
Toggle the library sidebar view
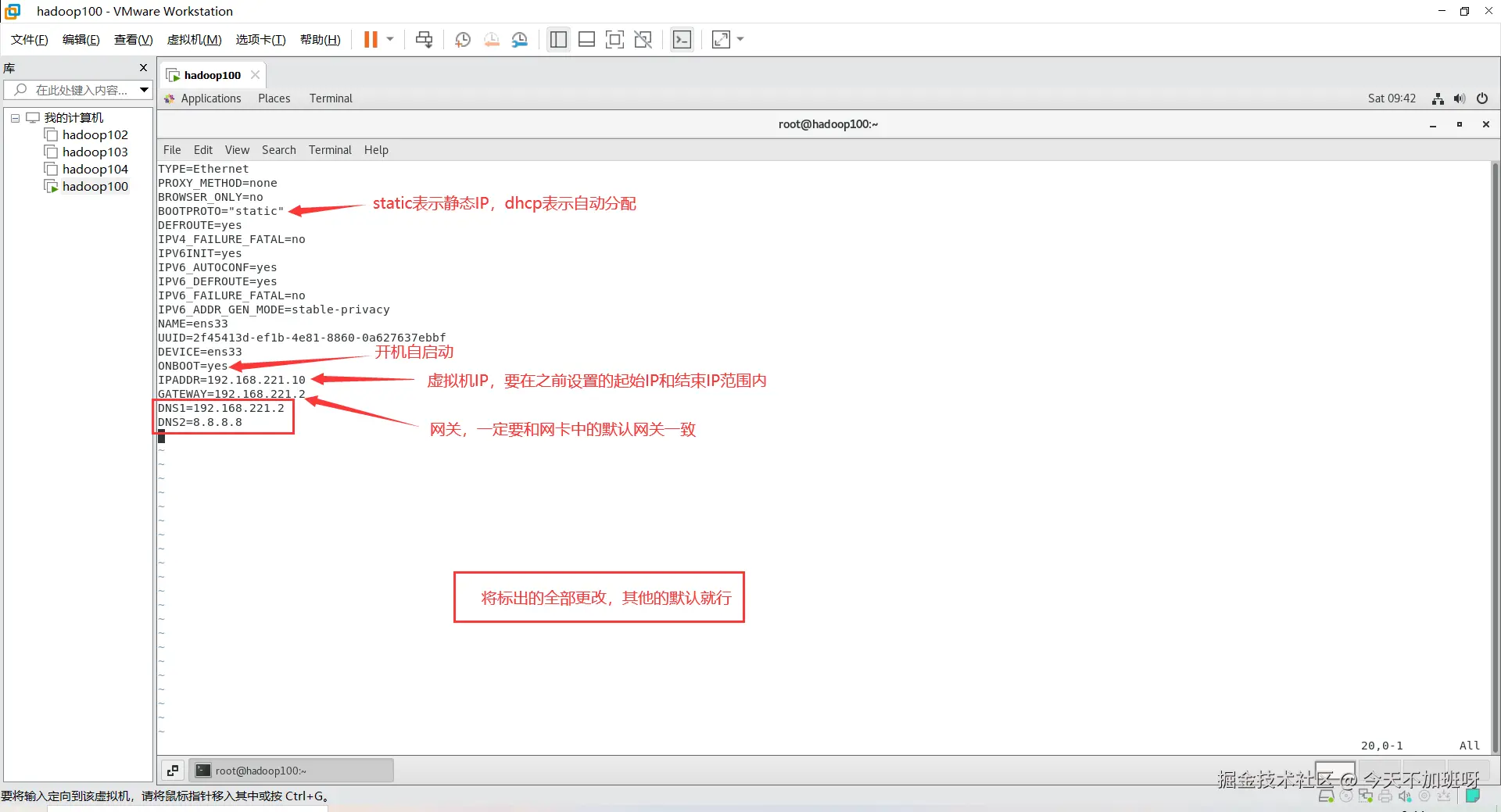pos(558,40)
